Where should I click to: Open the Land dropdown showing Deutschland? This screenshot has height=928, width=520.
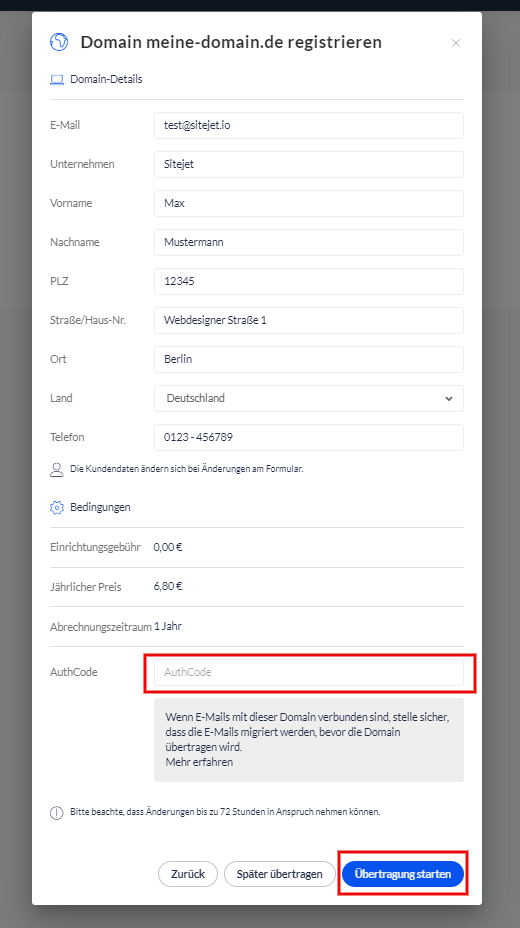pyautogui.click(x=309, y=398)
